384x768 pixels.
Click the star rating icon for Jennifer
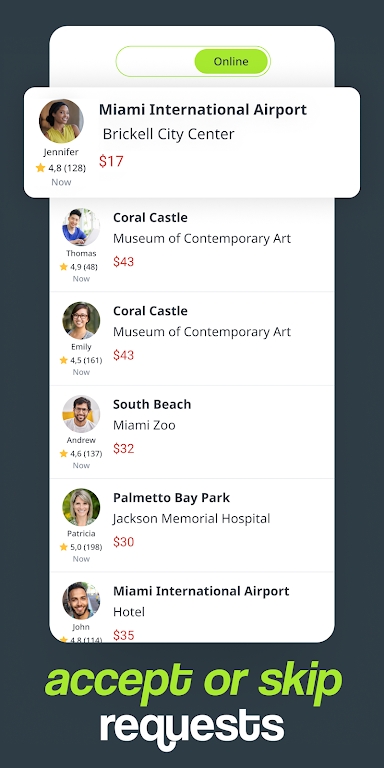click(41, 168)
